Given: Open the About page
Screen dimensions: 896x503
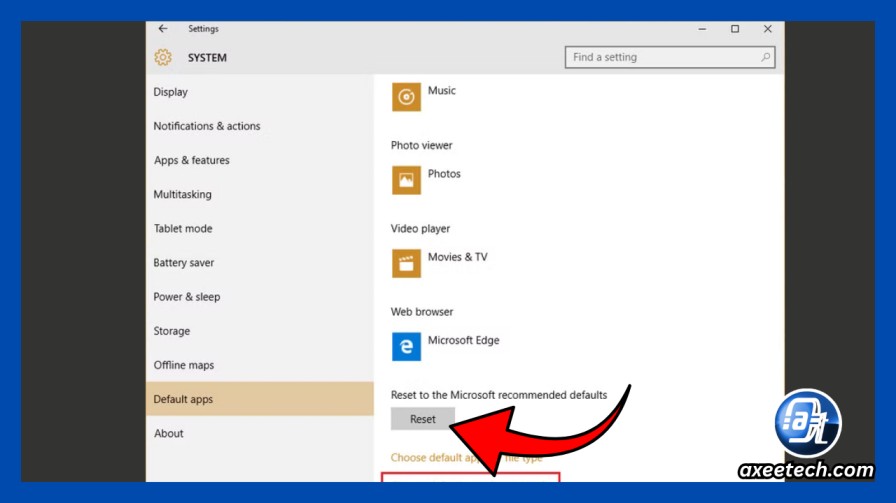Looking at the screenshot, I should [x=169, y=433].
